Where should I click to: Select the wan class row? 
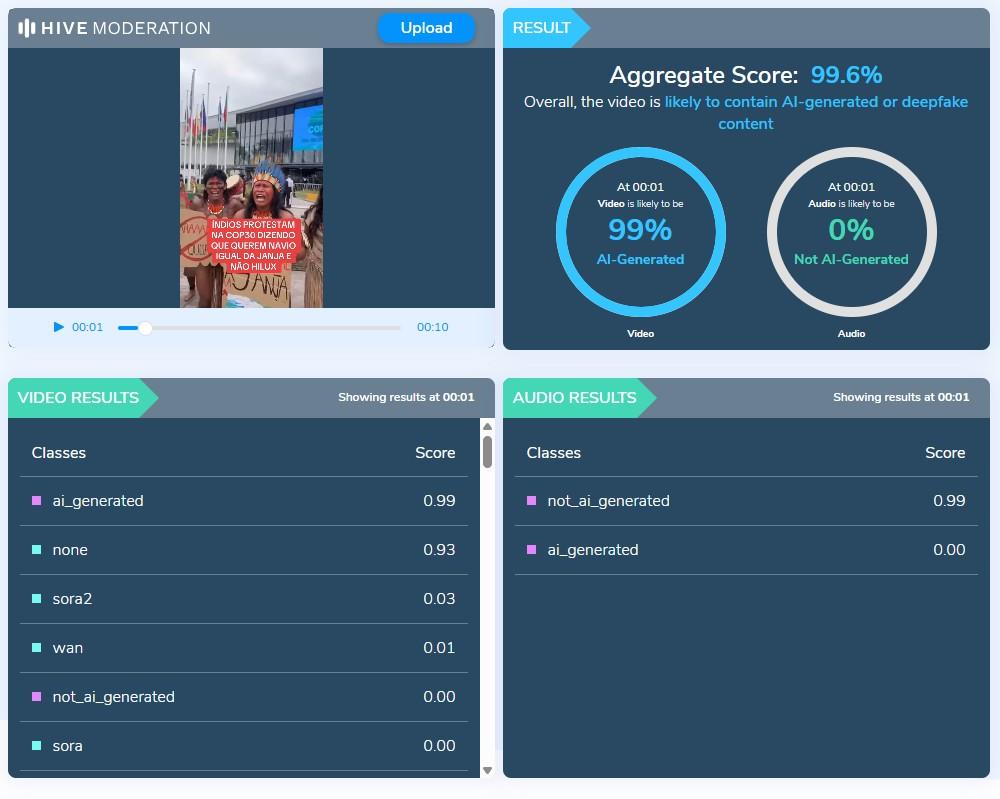coord(243,648)
